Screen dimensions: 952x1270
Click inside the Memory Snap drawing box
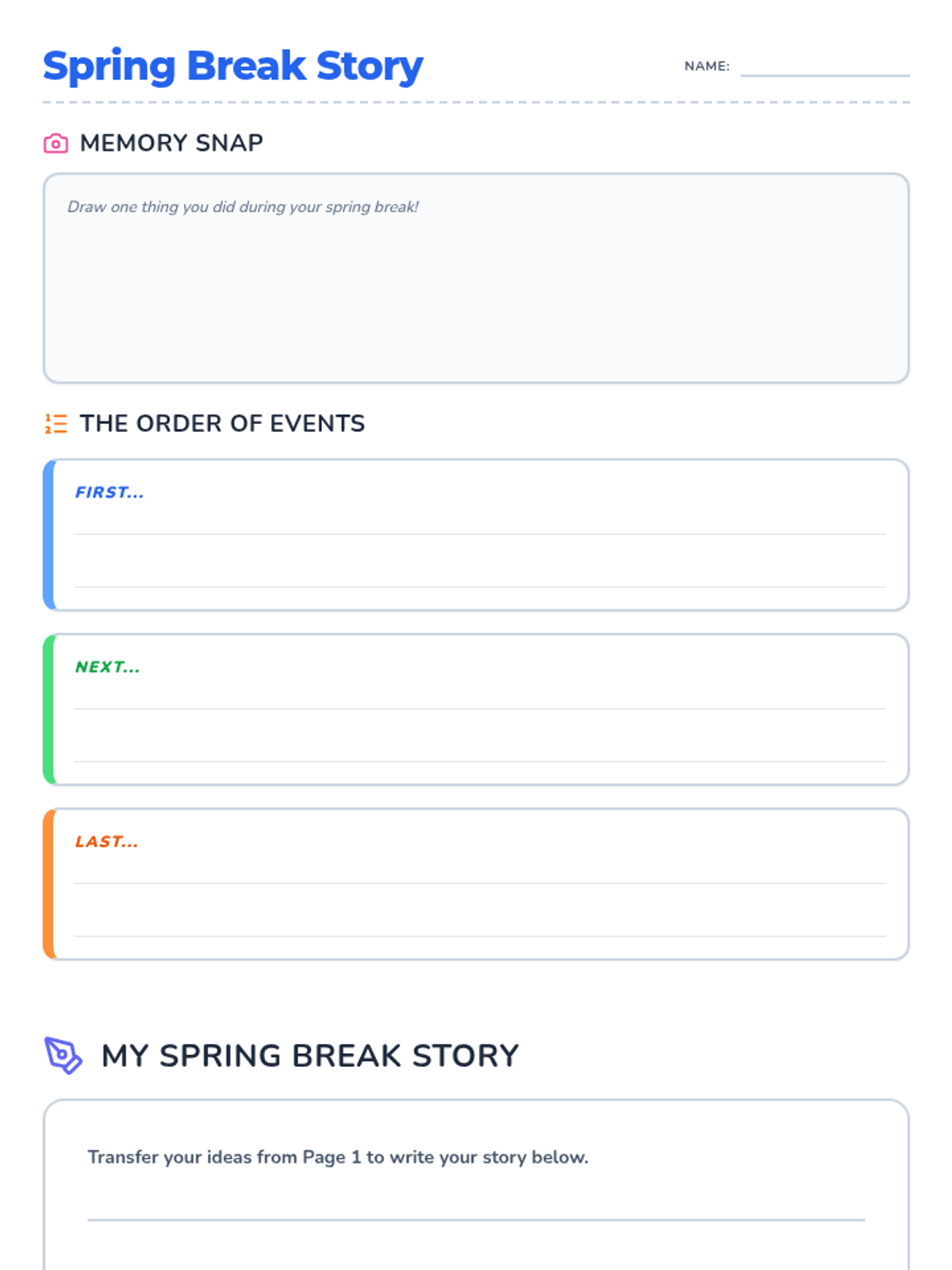coord(476,279)
